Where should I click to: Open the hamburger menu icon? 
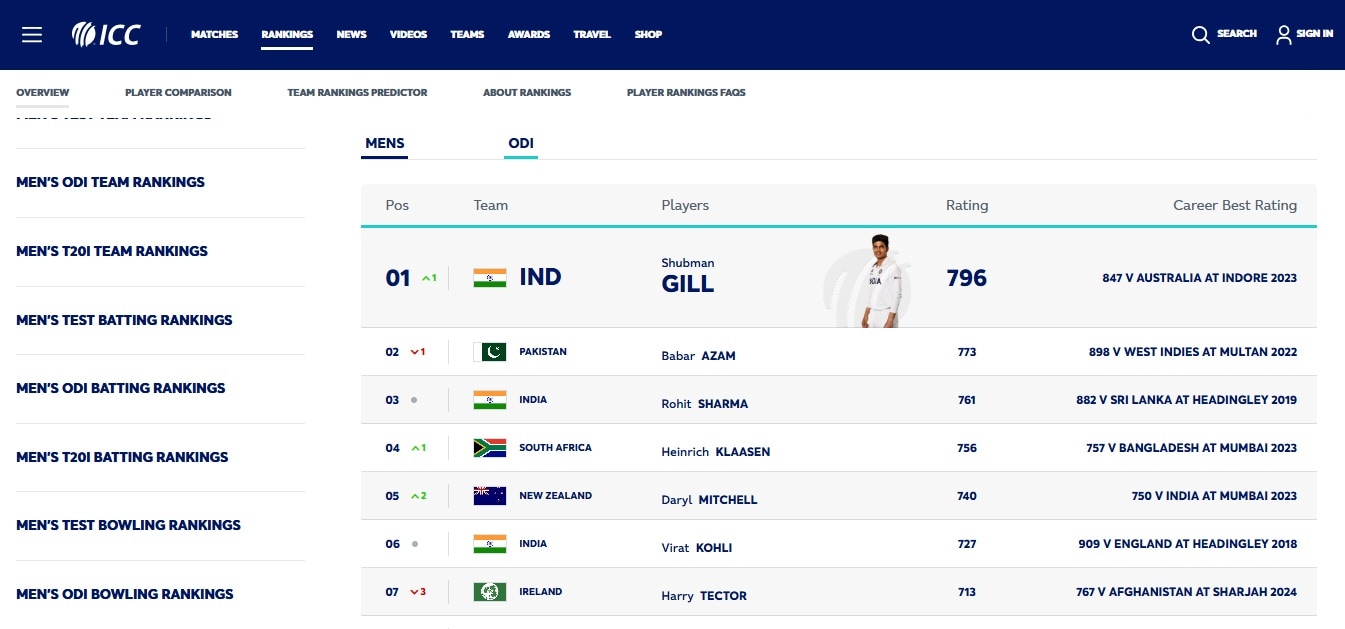point(32,35)
